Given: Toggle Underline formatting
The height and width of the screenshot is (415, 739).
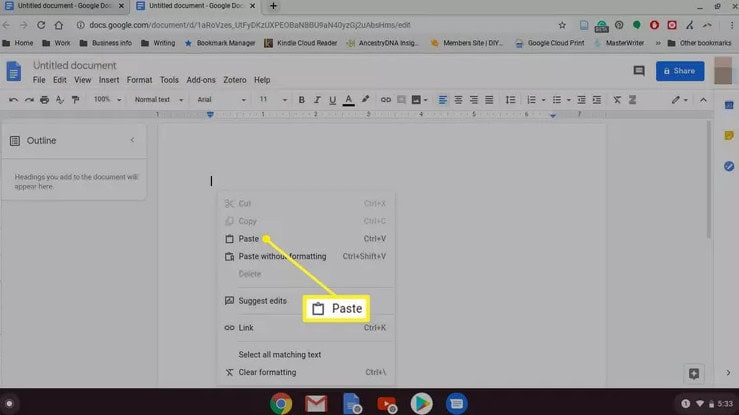Looking at the screenshot, I should coord(332,100).
